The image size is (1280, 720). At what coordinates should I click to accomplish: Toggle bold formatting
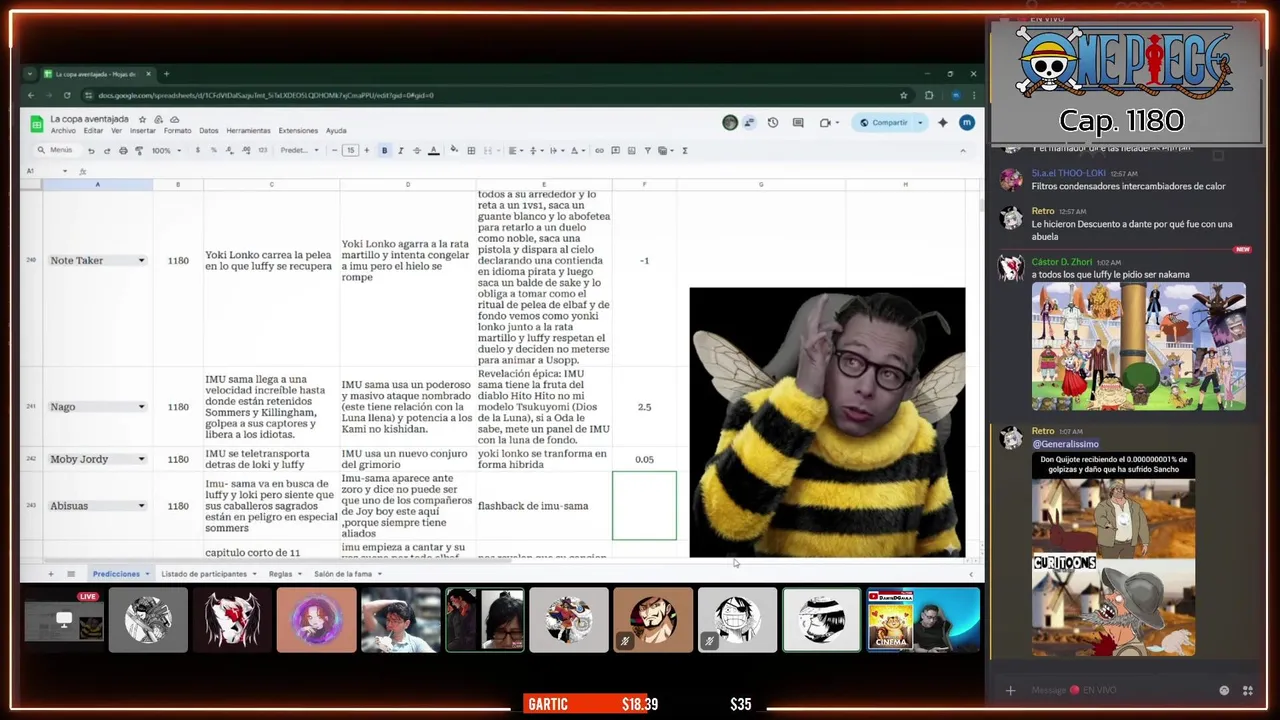pos(384,150)
